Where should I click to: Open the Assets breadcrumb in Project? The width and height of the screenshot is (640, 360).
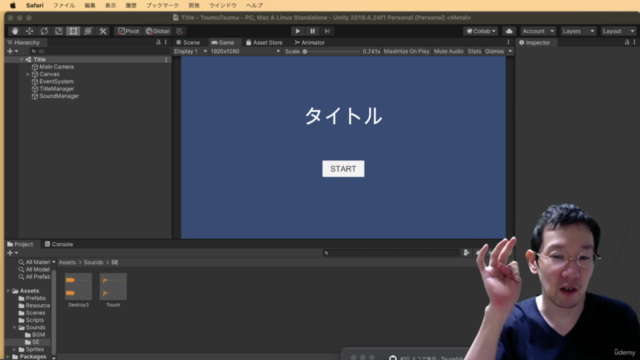click(x=67, y=262)
